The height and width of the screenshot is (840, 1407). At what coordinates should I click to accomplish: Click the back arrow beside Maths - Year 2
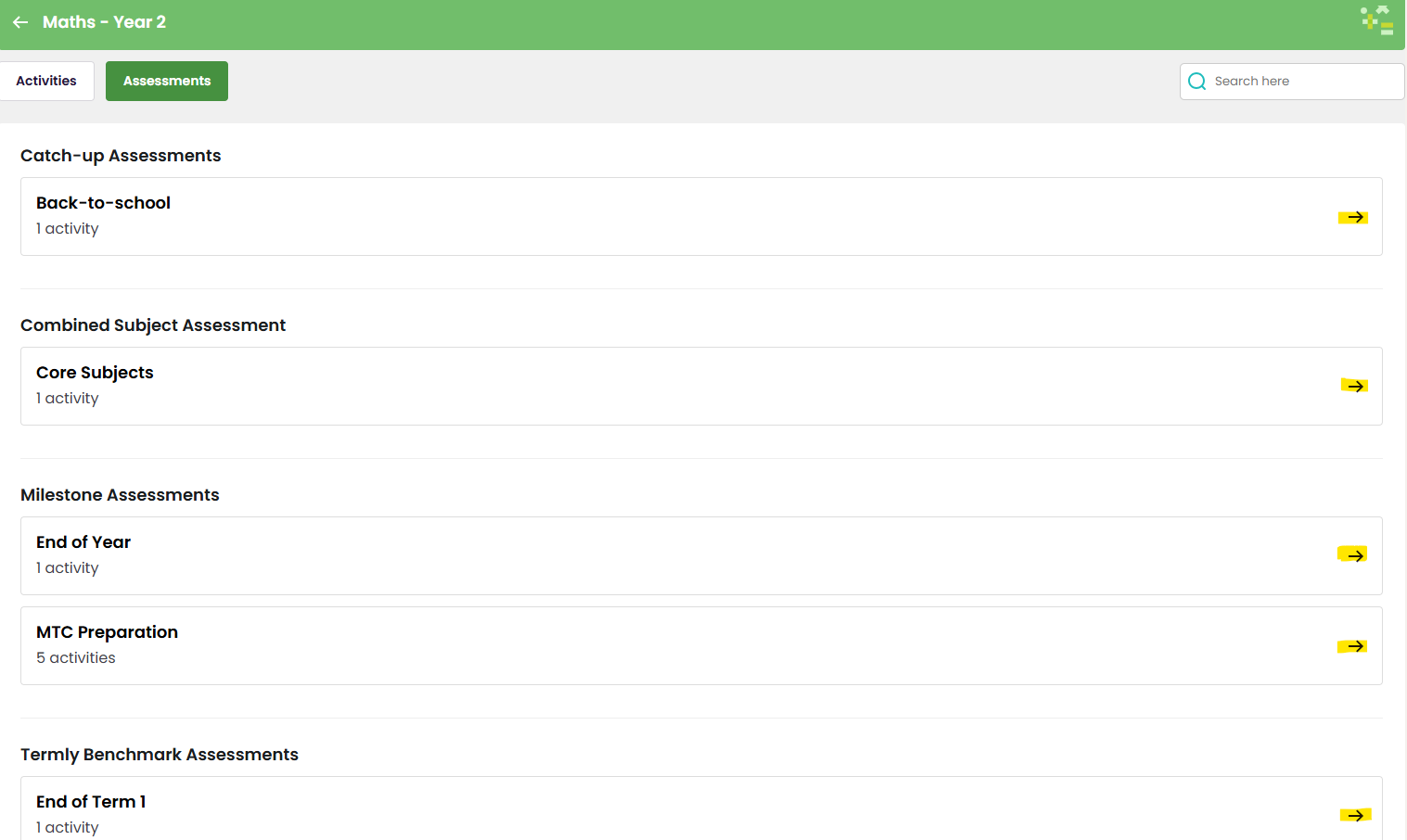coord(20,22)
